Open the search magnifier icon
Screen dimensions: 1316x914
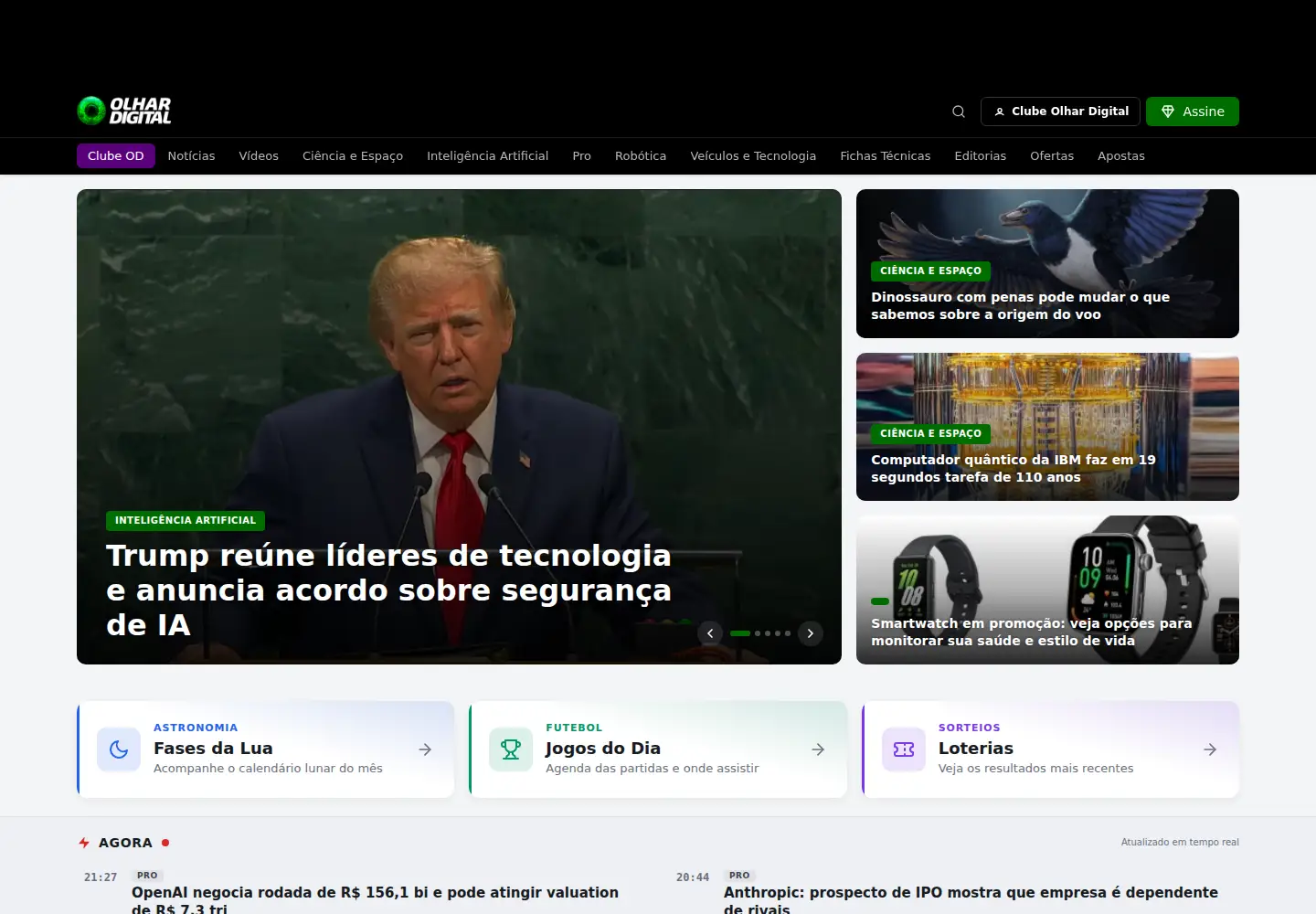[x=959, y=112]
